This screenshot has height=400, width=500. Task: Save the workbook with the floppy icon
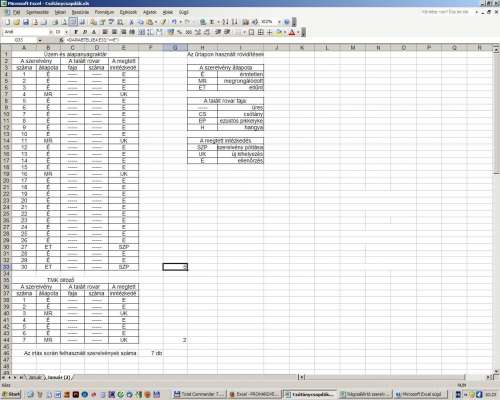[x=26, y=22]
